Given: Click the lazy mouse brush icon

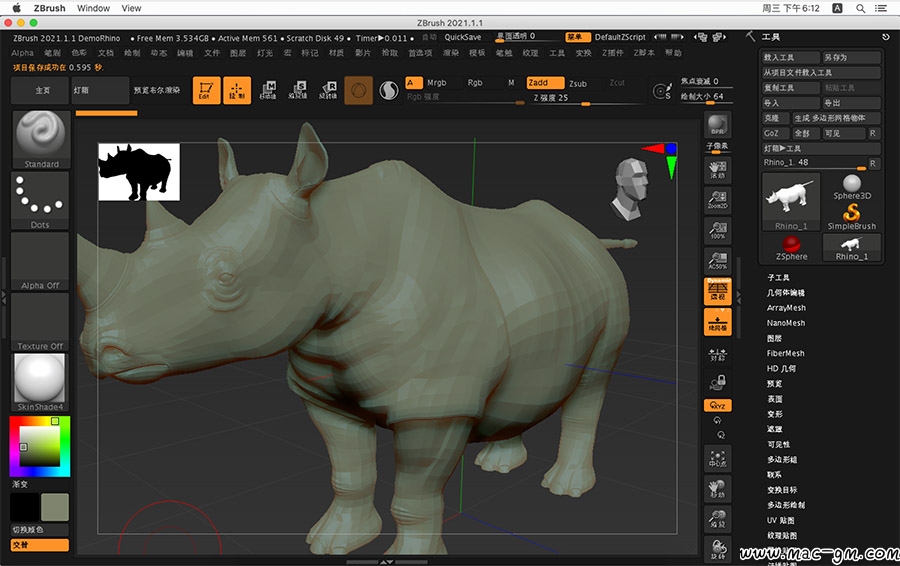Looking at the screenshot, I should pos(662,91).
